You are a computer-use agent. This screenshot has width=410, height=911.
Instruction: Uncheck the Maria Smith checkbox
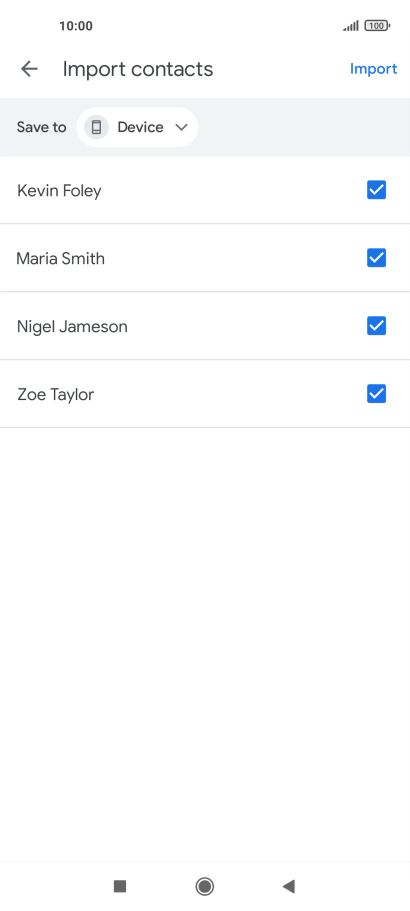pyautogui.click(x=376, y=258)
